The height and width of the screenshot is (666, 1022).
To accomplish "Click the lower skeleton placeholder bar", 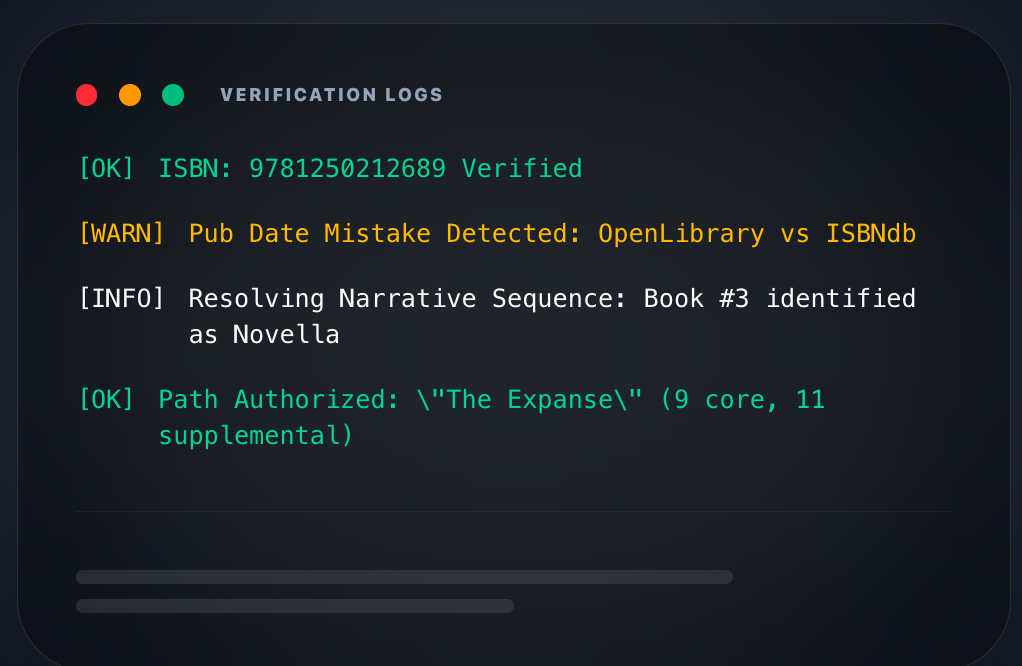I will [294, 605].
